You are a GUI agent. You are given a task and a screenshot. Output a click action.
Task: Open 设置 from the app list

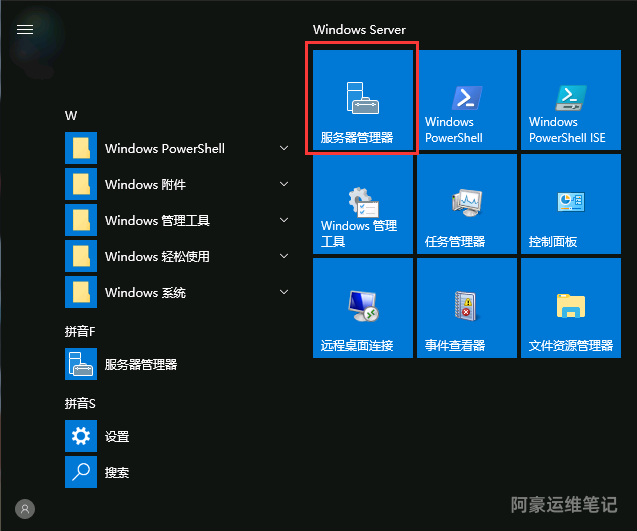pos(116,436)
